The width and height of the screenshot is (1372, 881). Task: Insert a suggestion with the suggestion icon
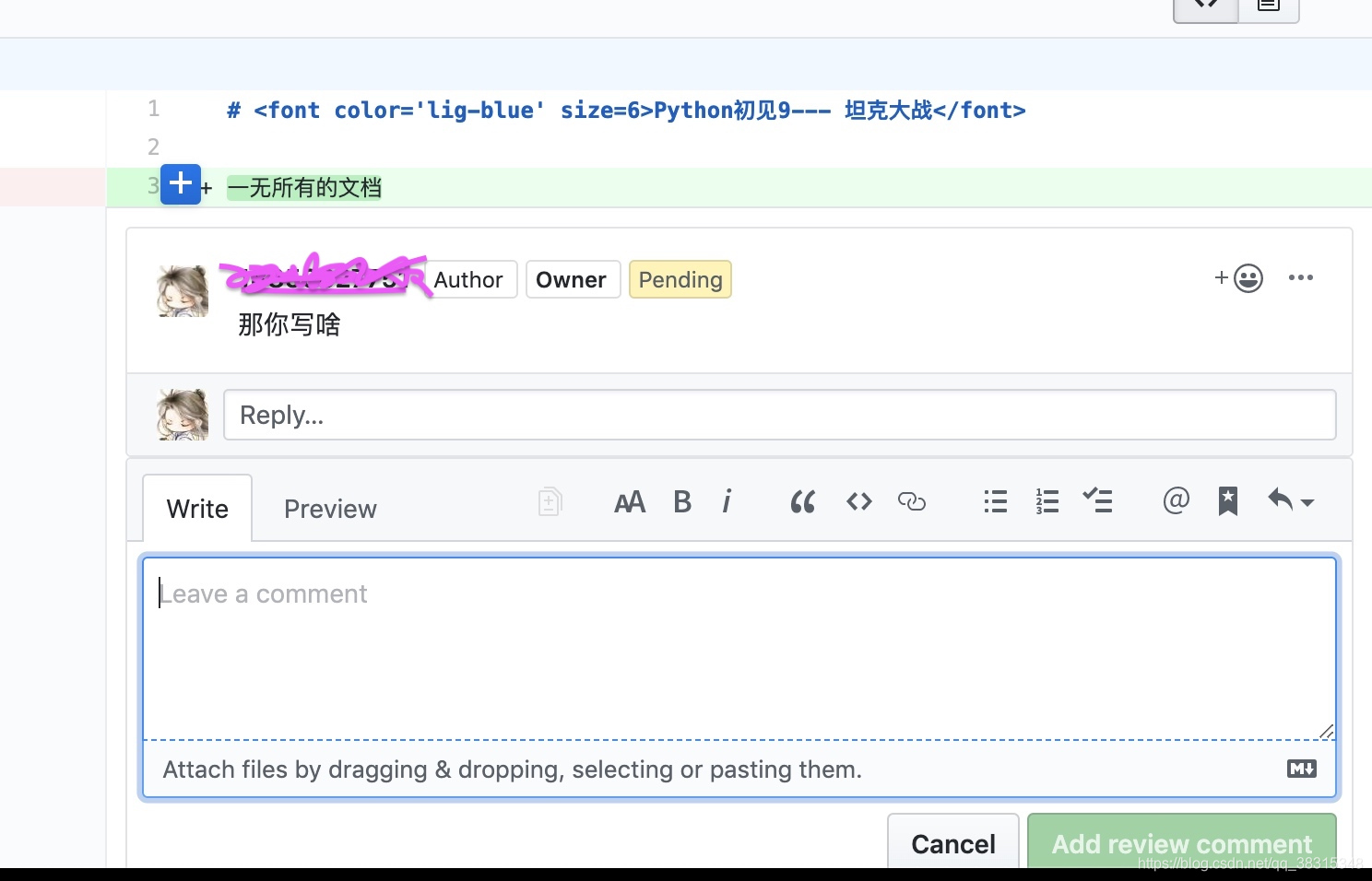pos(550,501)
